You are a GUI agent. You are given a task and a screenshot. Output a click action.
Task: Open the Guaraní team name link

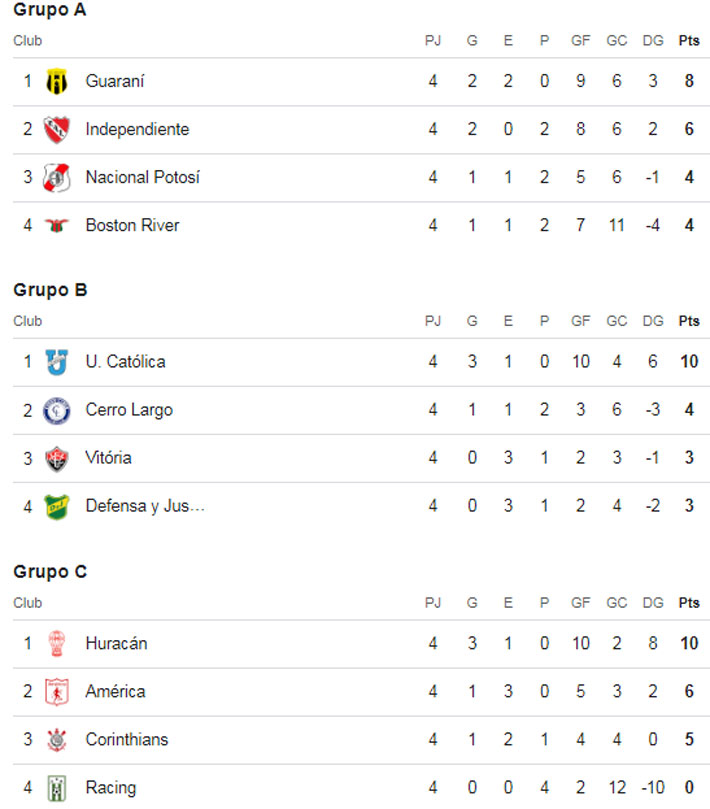click(x=115, y=81)
